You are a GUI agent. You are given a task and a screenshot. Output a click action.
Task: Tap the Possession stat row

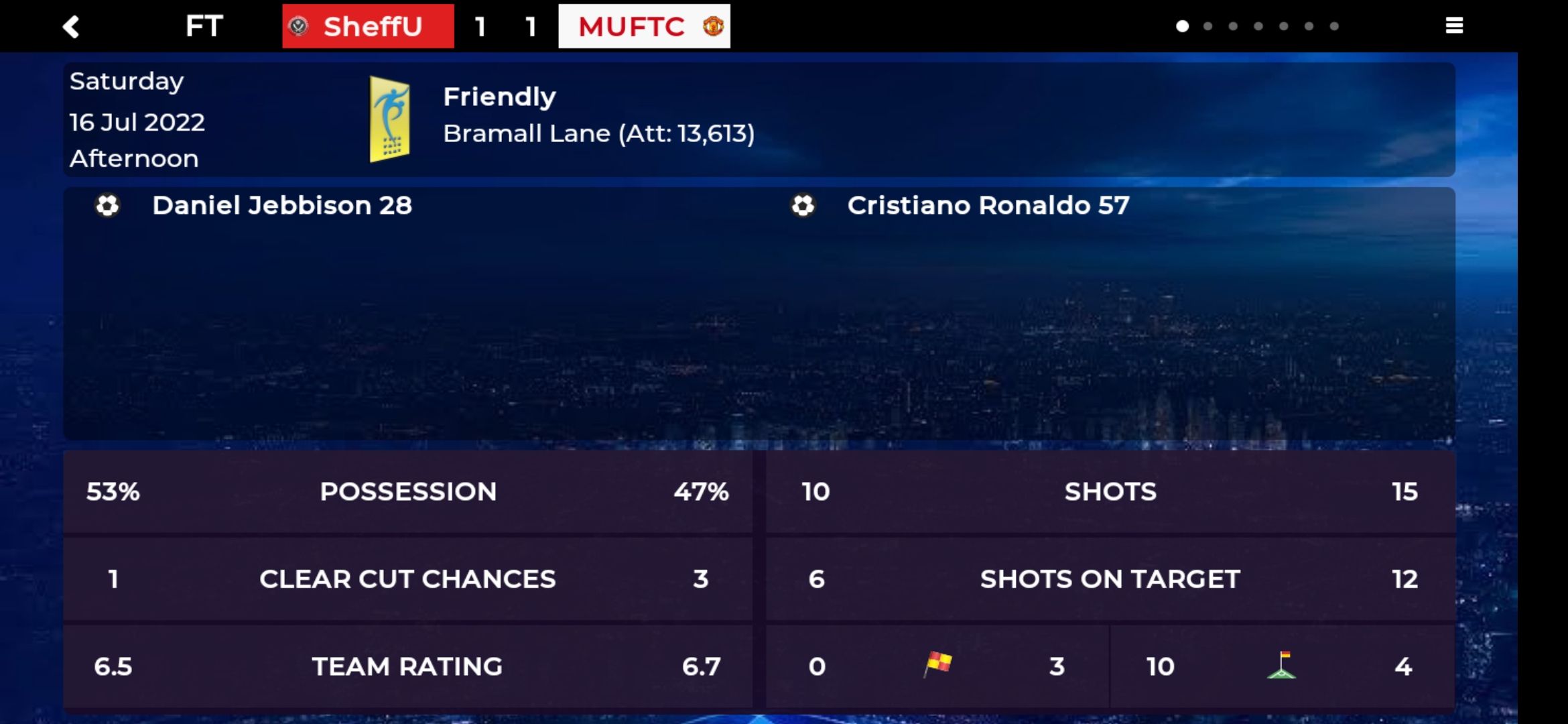point(408,491)
